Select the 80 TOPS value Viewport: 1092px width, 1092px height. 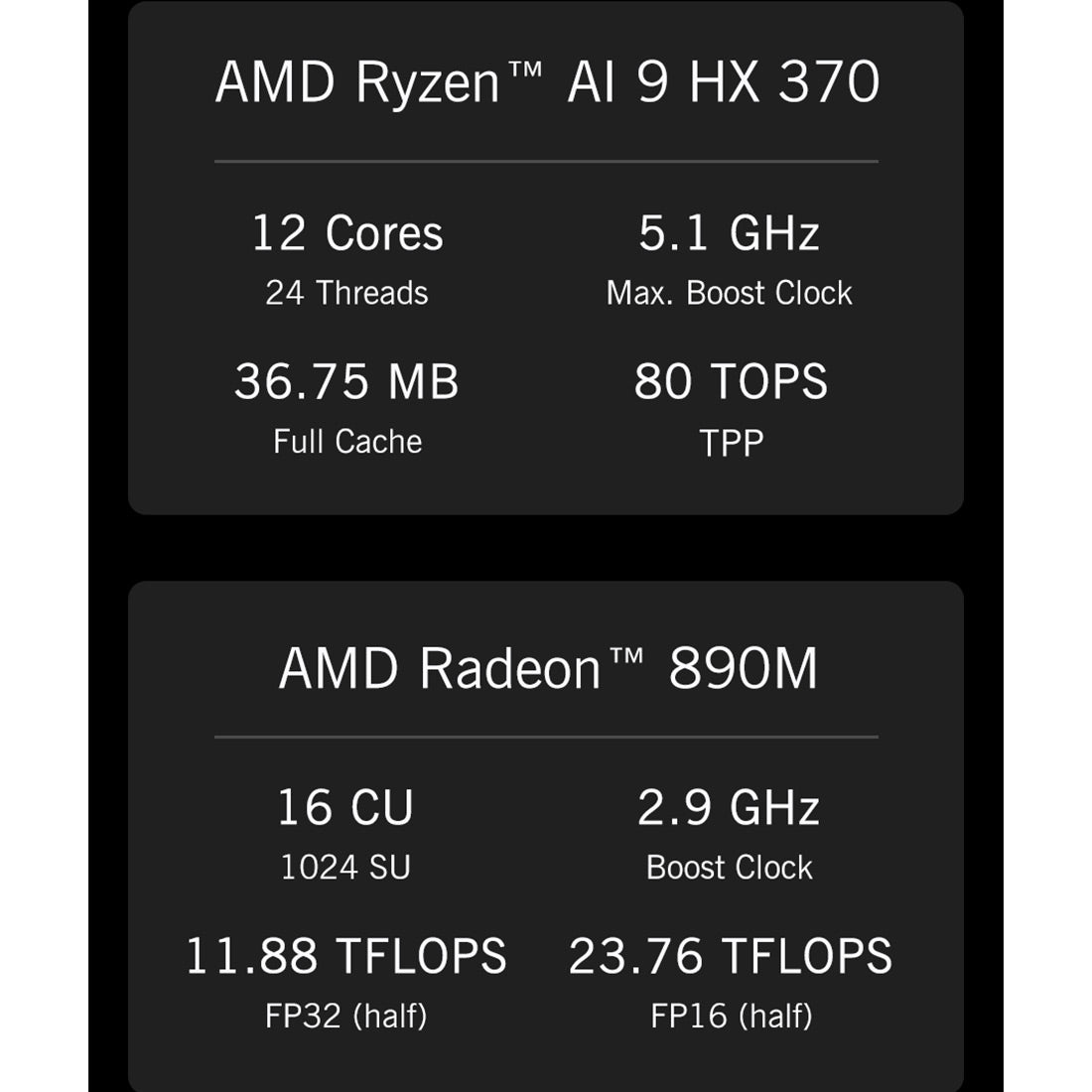click(731, 382)
